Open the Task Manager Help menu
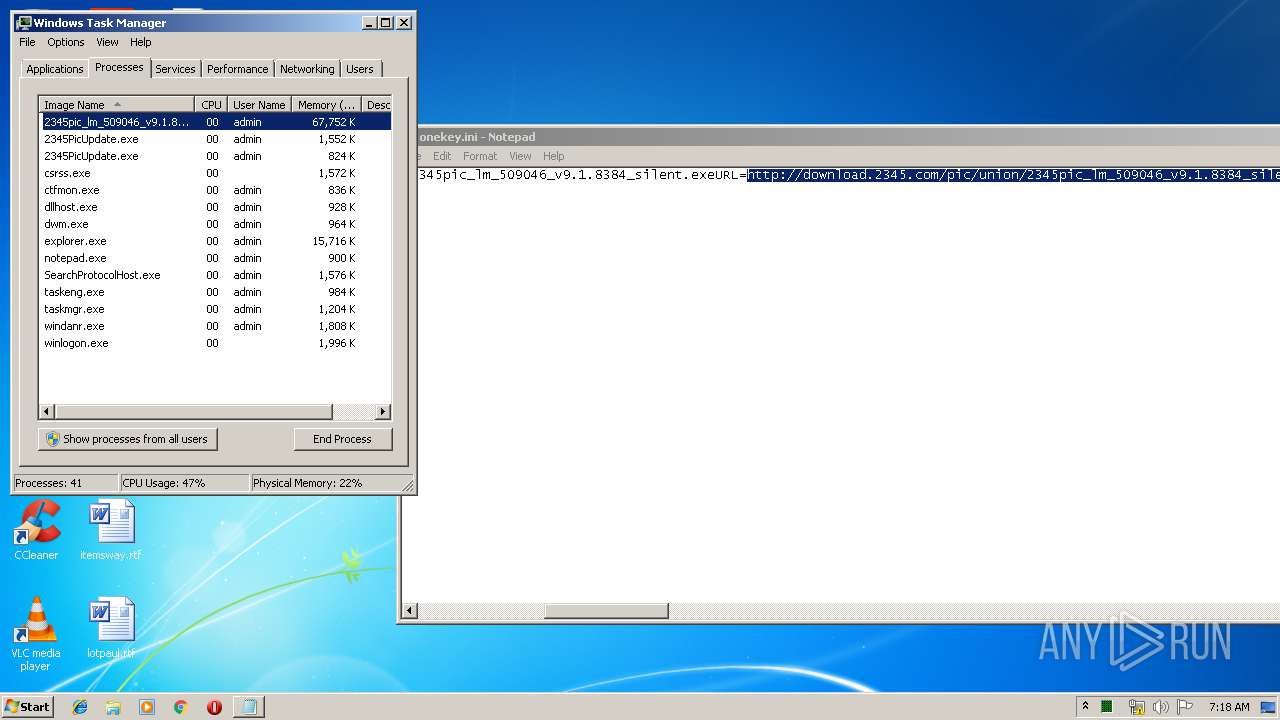The image size is (1280, 720). tap(141, 42)
